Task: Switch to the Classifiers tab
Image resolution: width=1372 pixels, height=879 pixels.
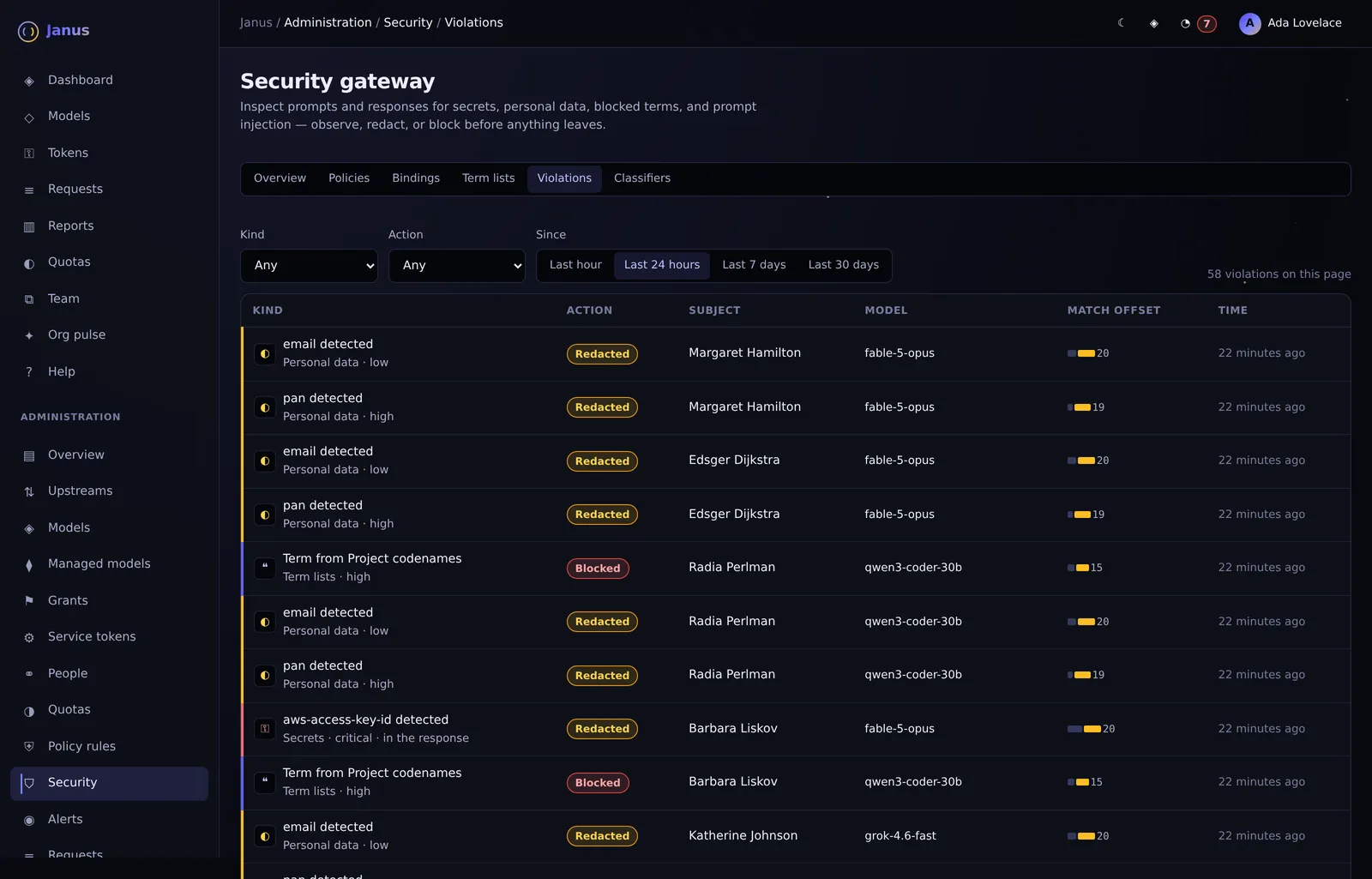Action: tap(642, 178)
